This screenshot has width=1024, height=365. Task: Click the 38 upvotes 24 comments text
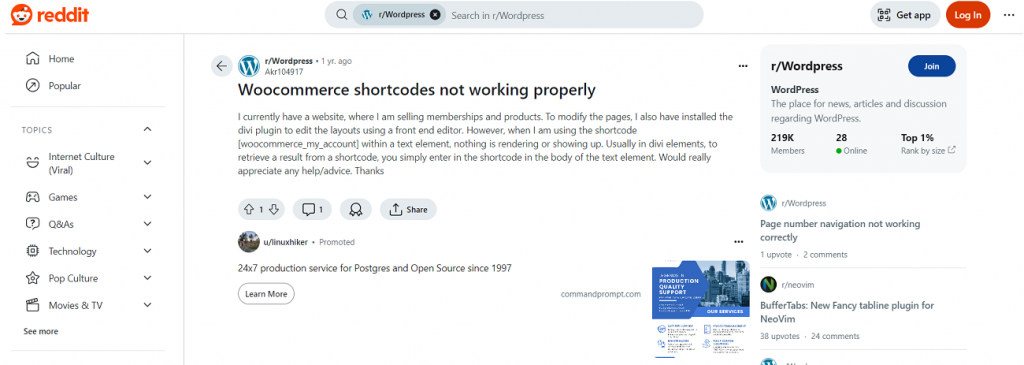click(x=810, y=336)
